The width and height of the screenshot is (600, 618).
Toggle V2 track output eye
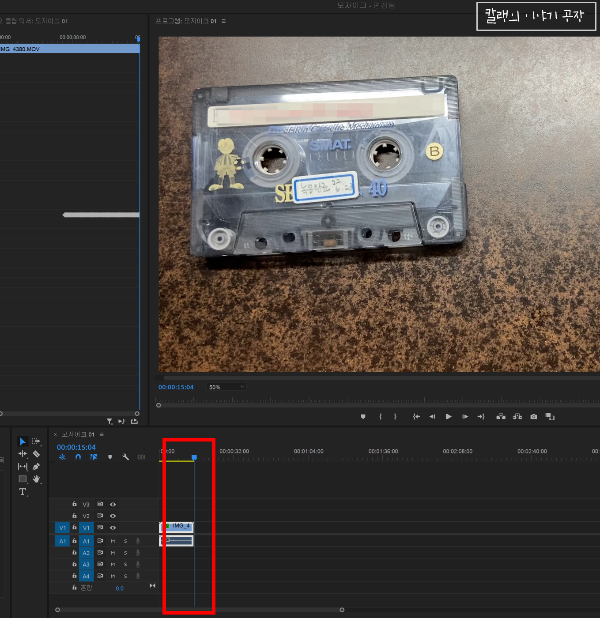[113, 516]
